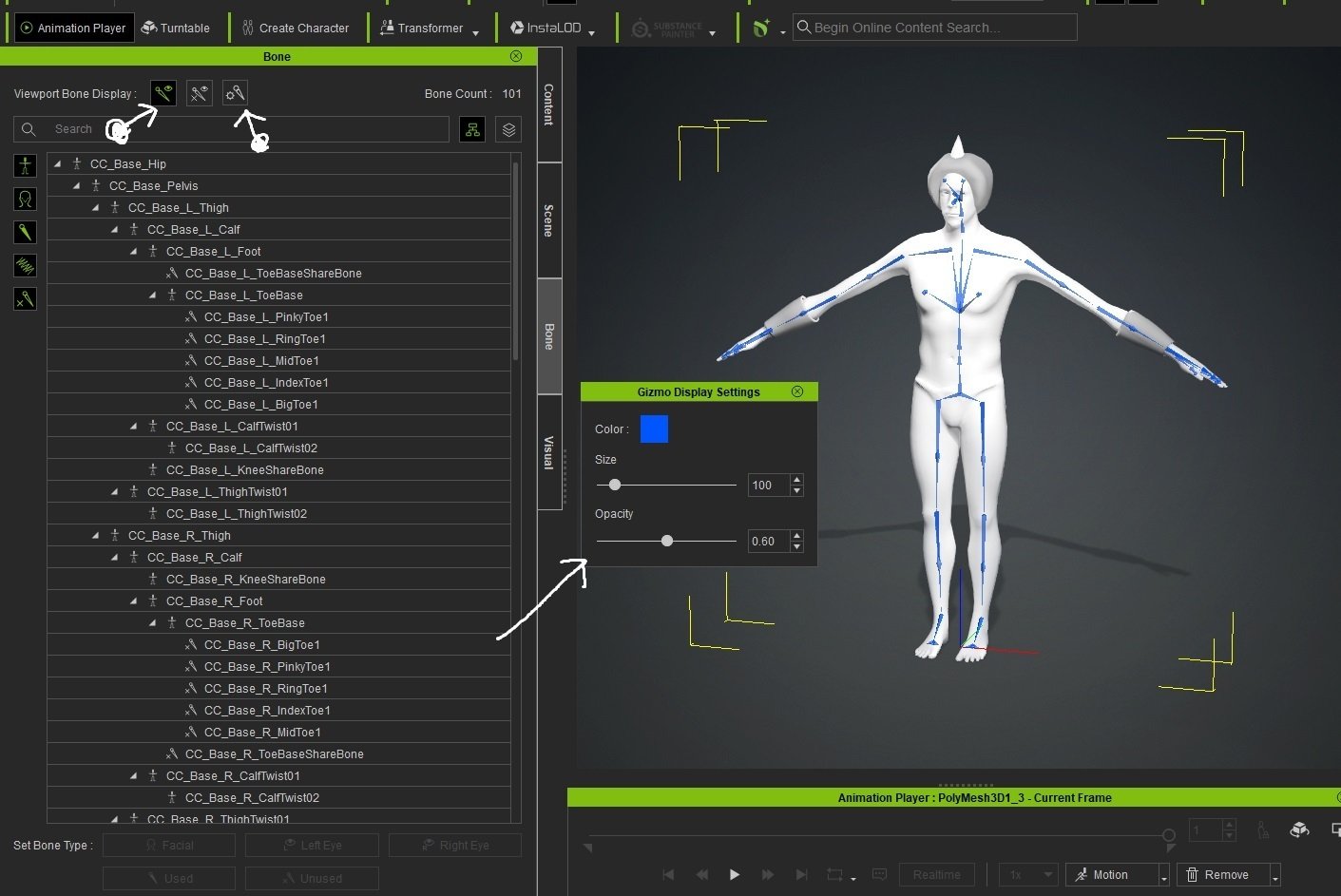The height and width of the screenshot is (896, 1341).
Task: Open the blue gizmo Color swatch
Action: [x=654, y=429]
